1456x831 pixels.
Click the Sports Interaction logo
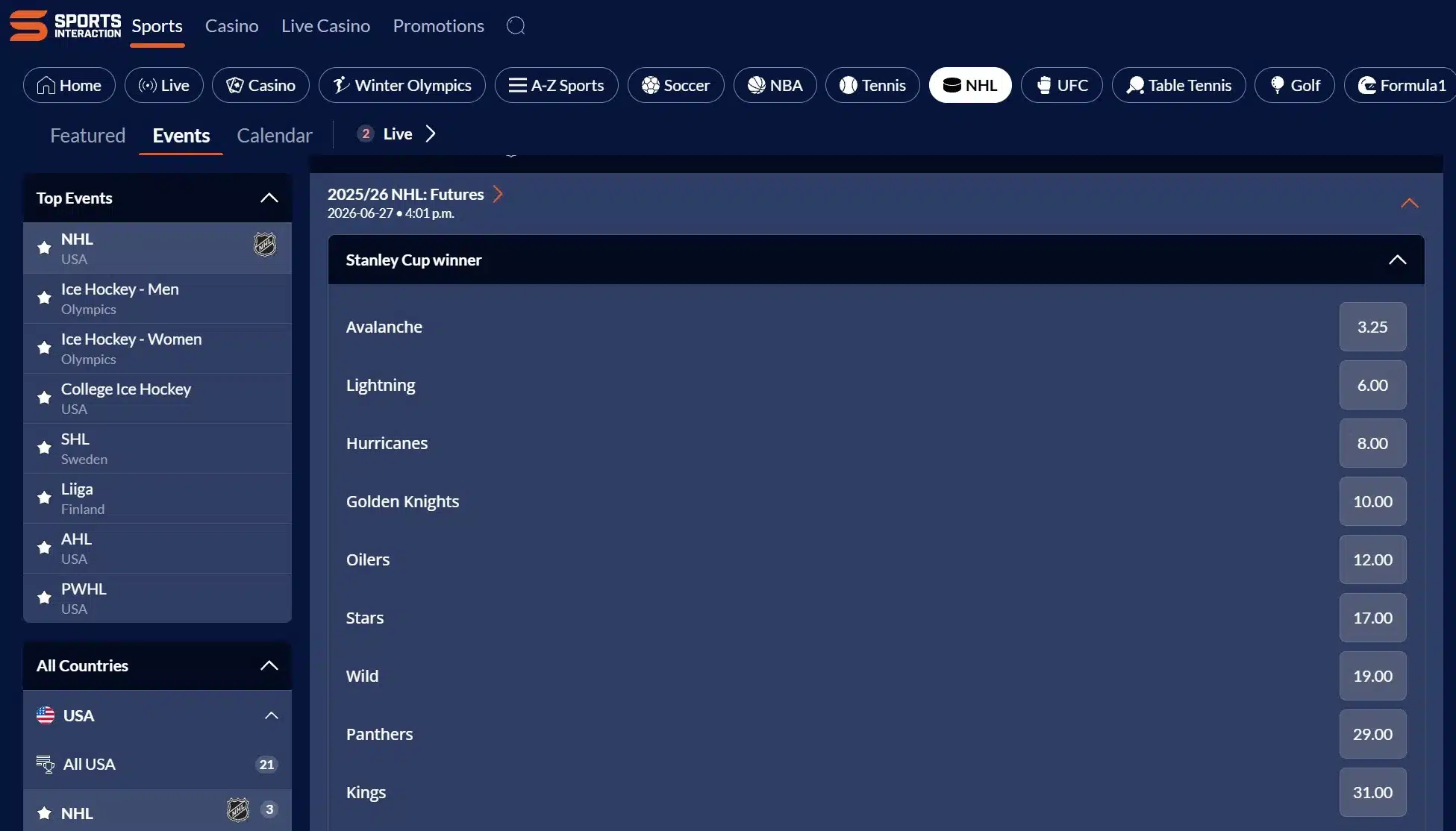[x=65, y=25]
